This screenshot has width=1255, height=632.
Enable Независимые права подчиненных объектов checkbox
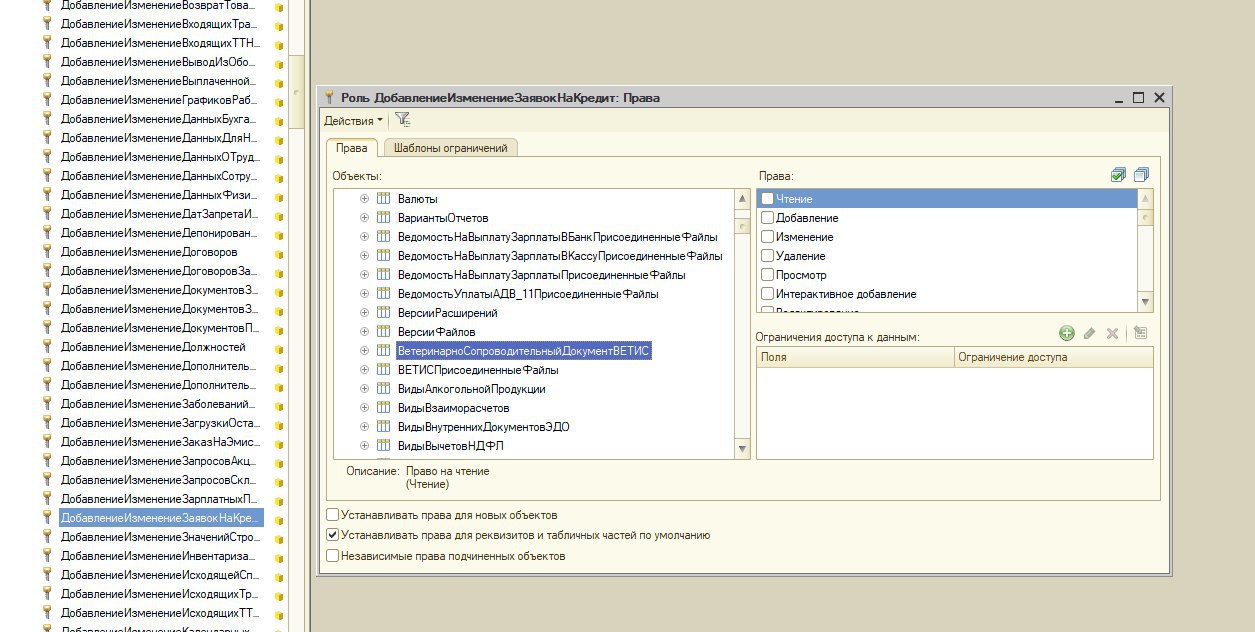[x=333, y=556]
